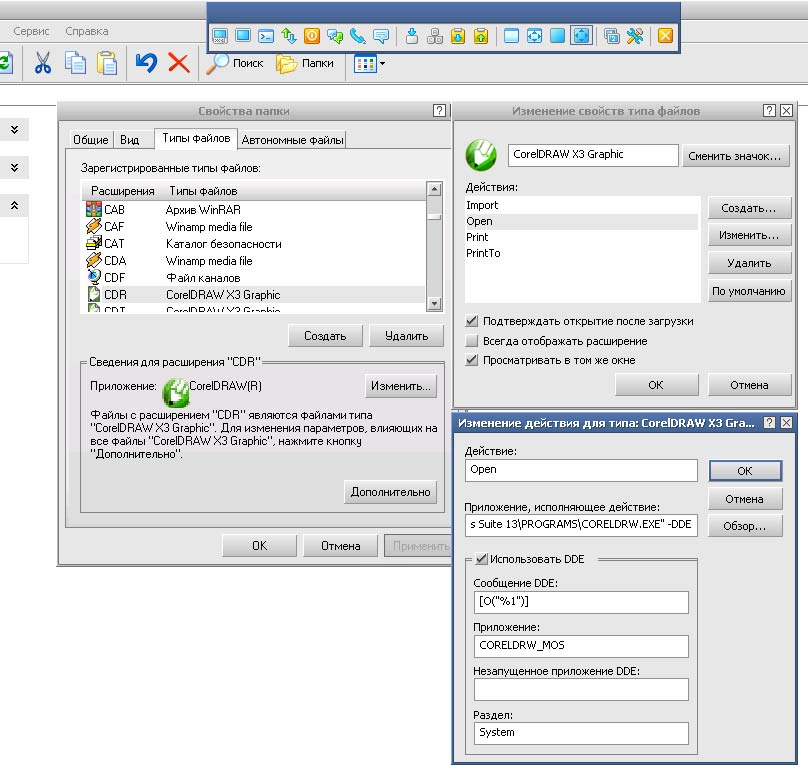Click the red Delete X icon
Screen dimensions: 808x777
pos(179,63)
